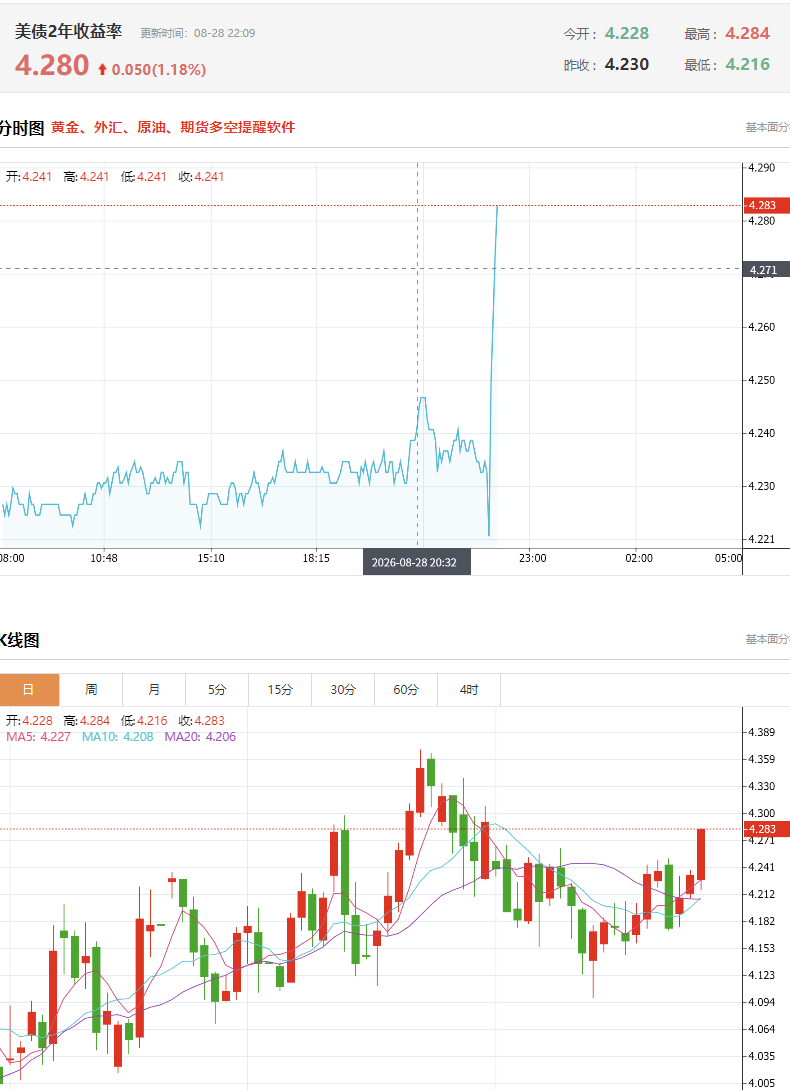Switch to the 周 weekly tab
The image size is (790, 1090).
tap(91, 690)
